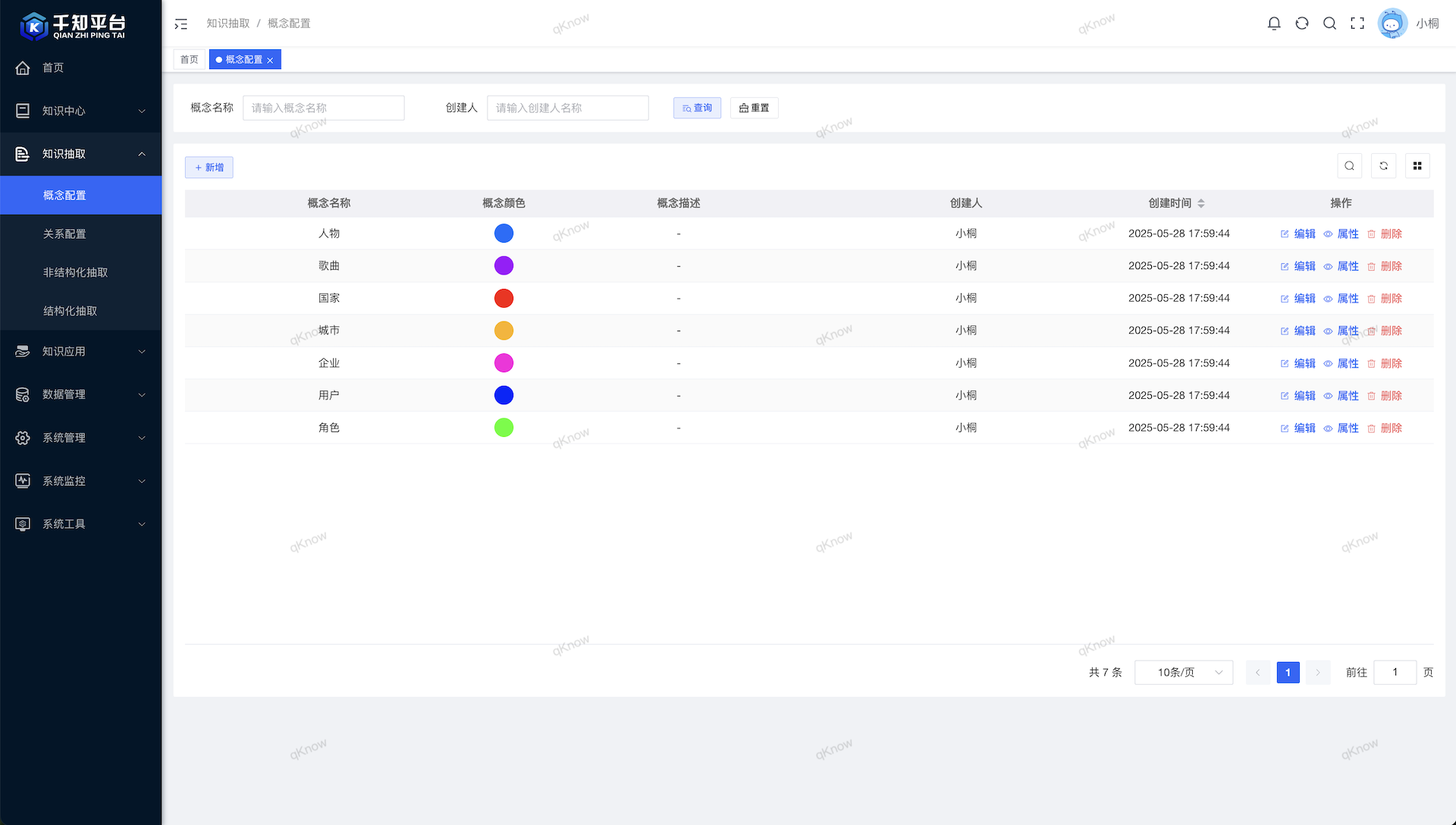Toggle the table search bar icon
Screen dimensions: 1456x825
[1349, 166]
